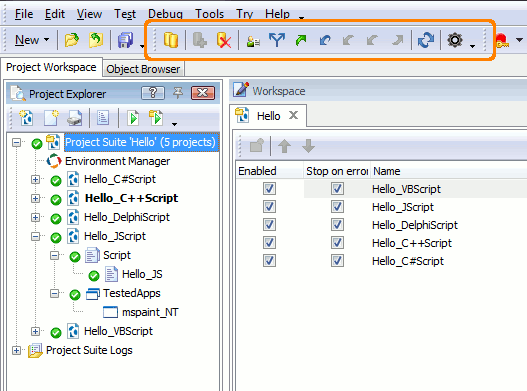Click the open folder icon in toolbar
Screen dimensions: 527x391
(x=72, y=40)
